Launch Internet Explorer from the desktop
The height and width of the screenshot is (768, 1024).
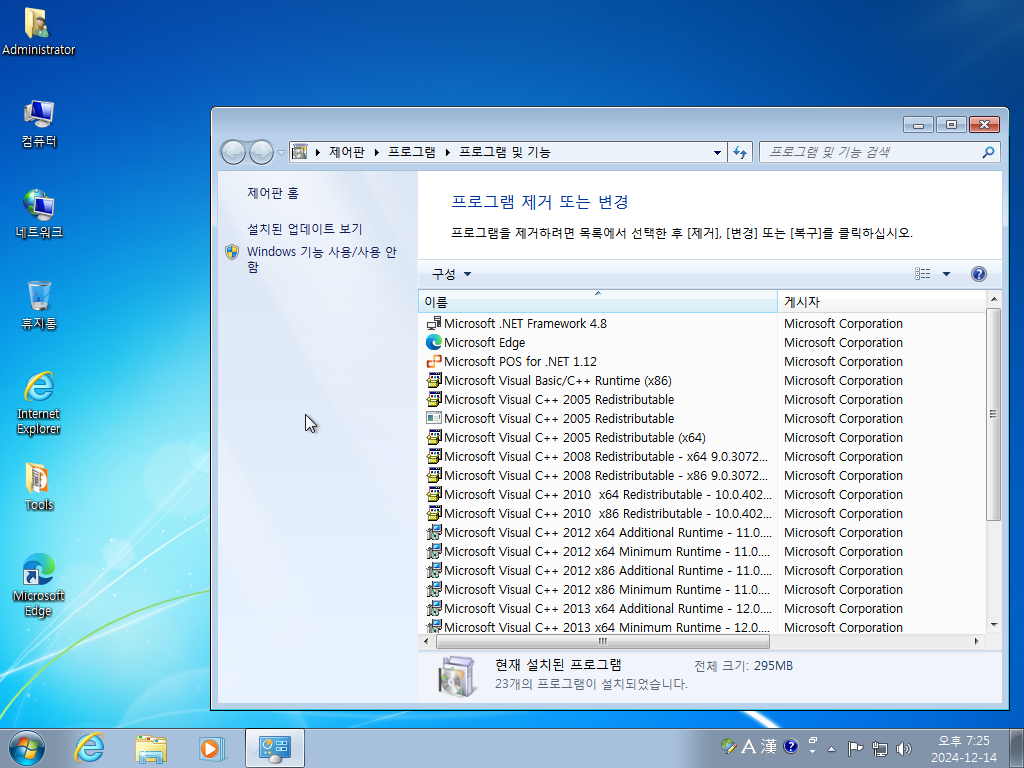click(x=39, y=403)
